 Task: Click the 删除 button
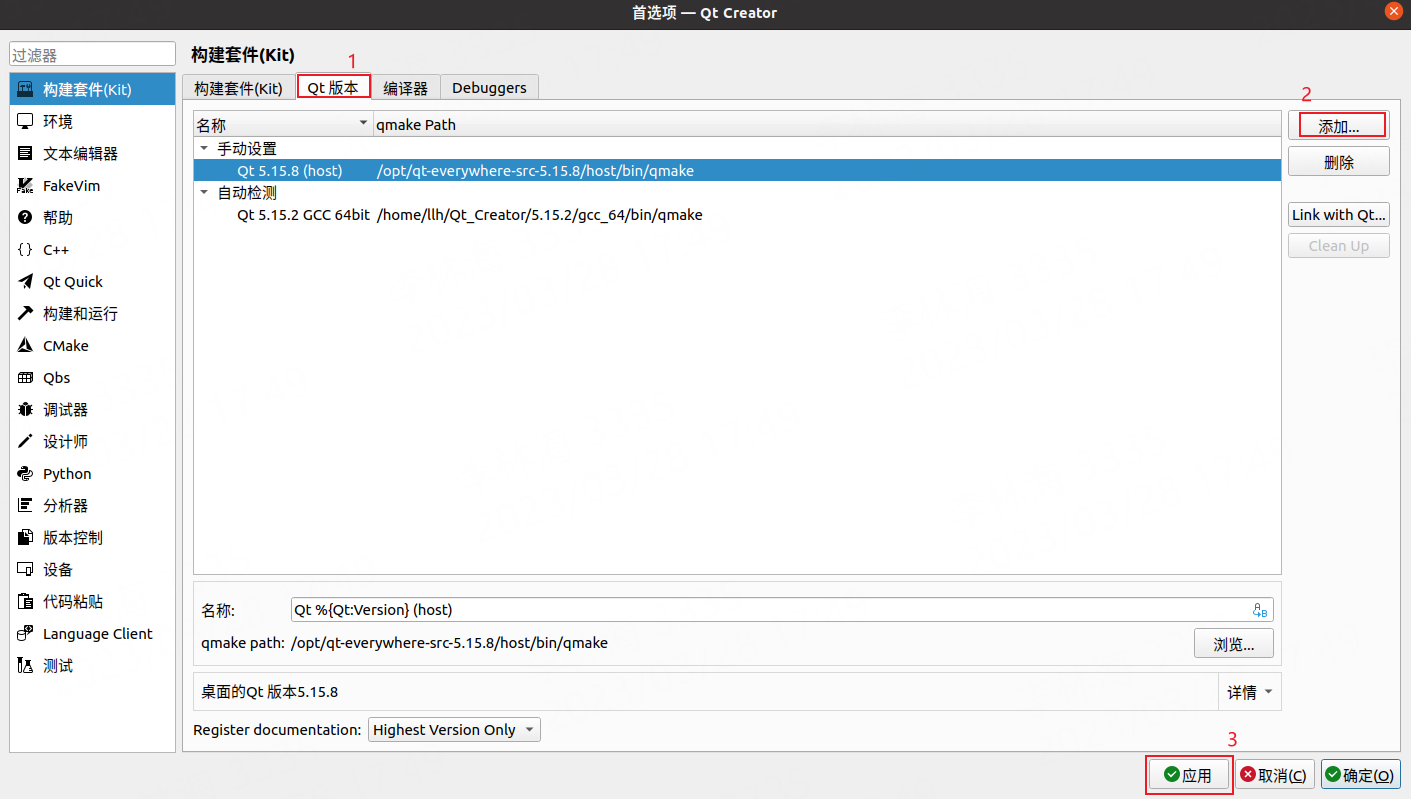click(x=1339, y=162)
